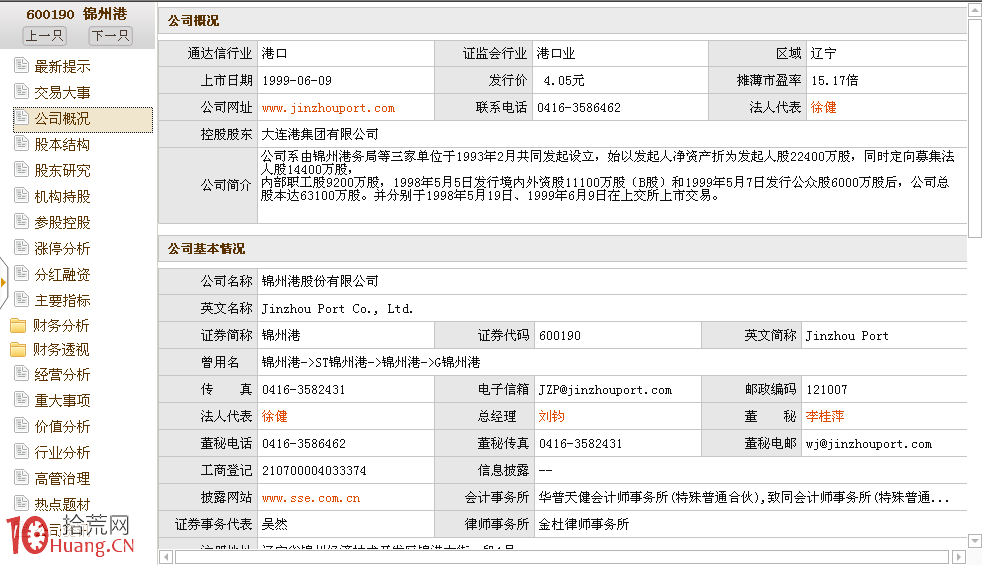
Task: Click the 600190 锦州港 stock title
Action: (x=76, y=14)
